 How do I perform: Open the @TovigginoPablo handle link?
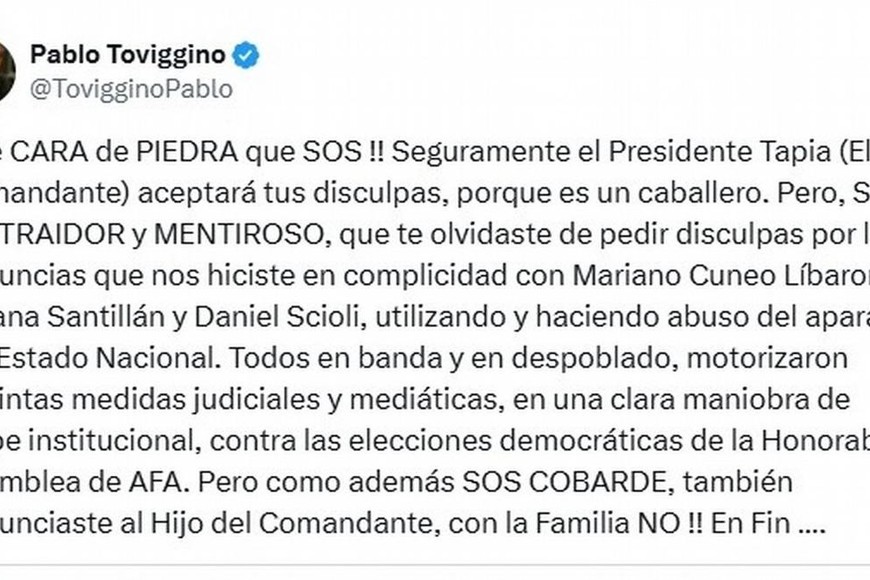pyautogui.click(x=131, y=89)
